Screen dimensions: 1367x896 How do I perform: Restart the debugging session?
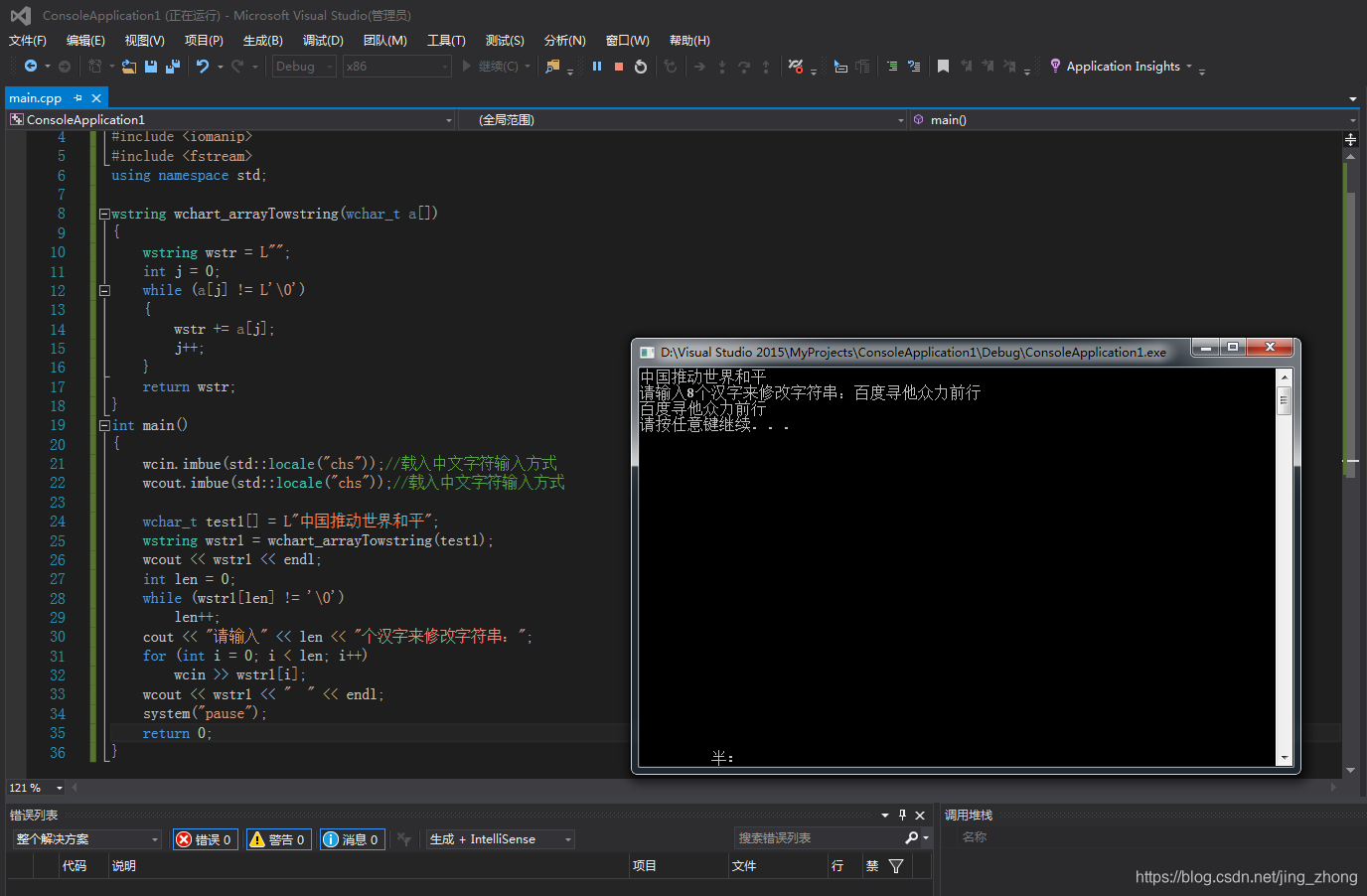point(641,66)
